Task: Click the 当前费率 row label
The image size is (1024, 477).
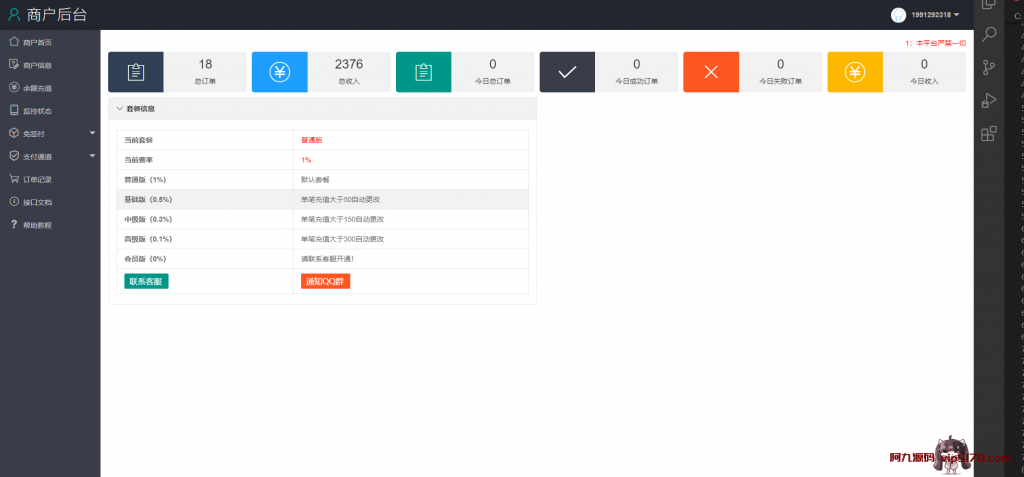Action: 138,159
